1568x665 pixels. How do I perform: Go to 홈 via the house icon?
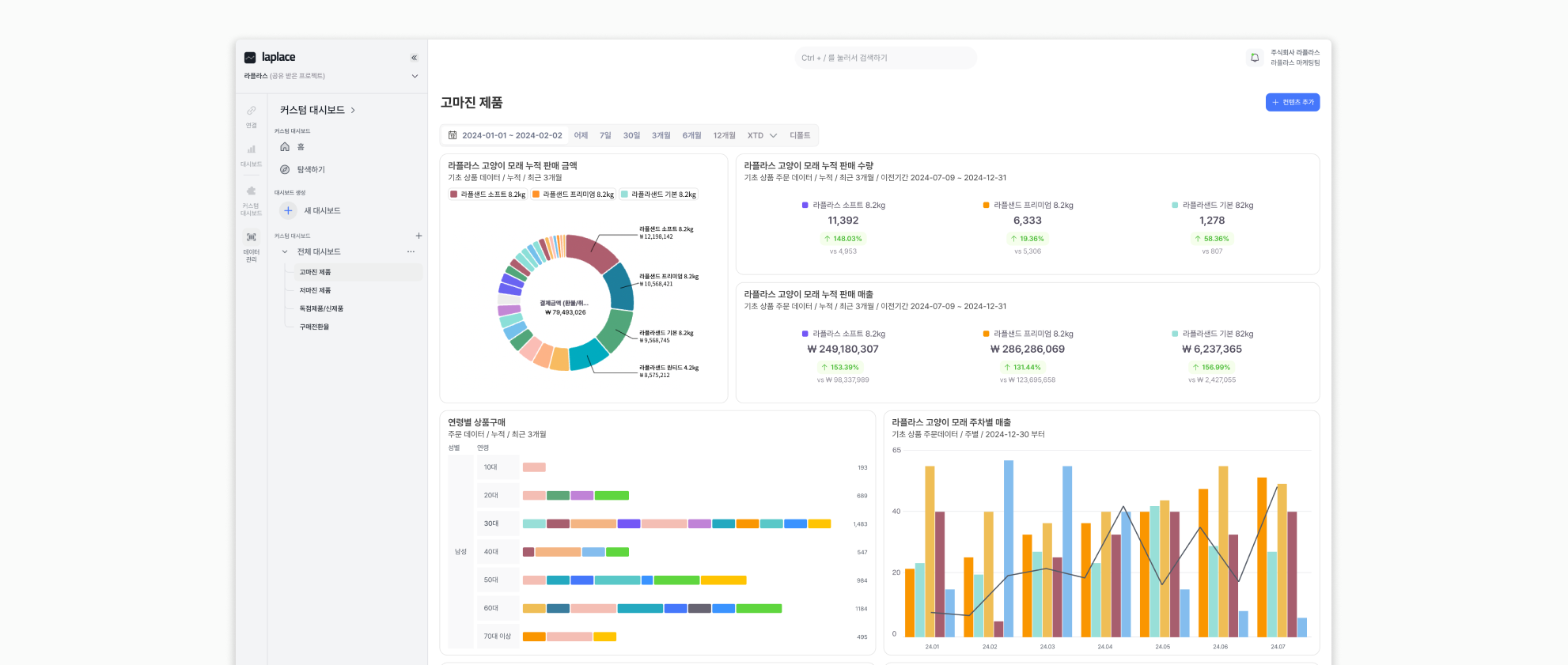tap(285, 147)
